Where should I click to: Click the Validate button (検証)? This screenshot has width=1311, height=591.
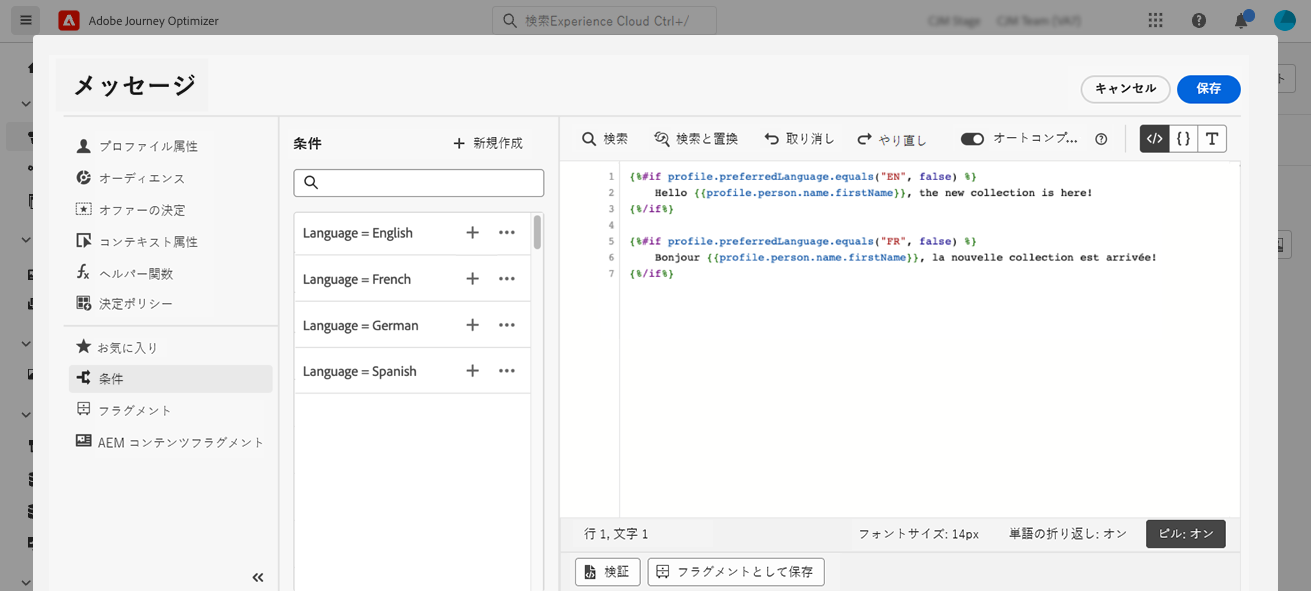(x=607, y=572)
